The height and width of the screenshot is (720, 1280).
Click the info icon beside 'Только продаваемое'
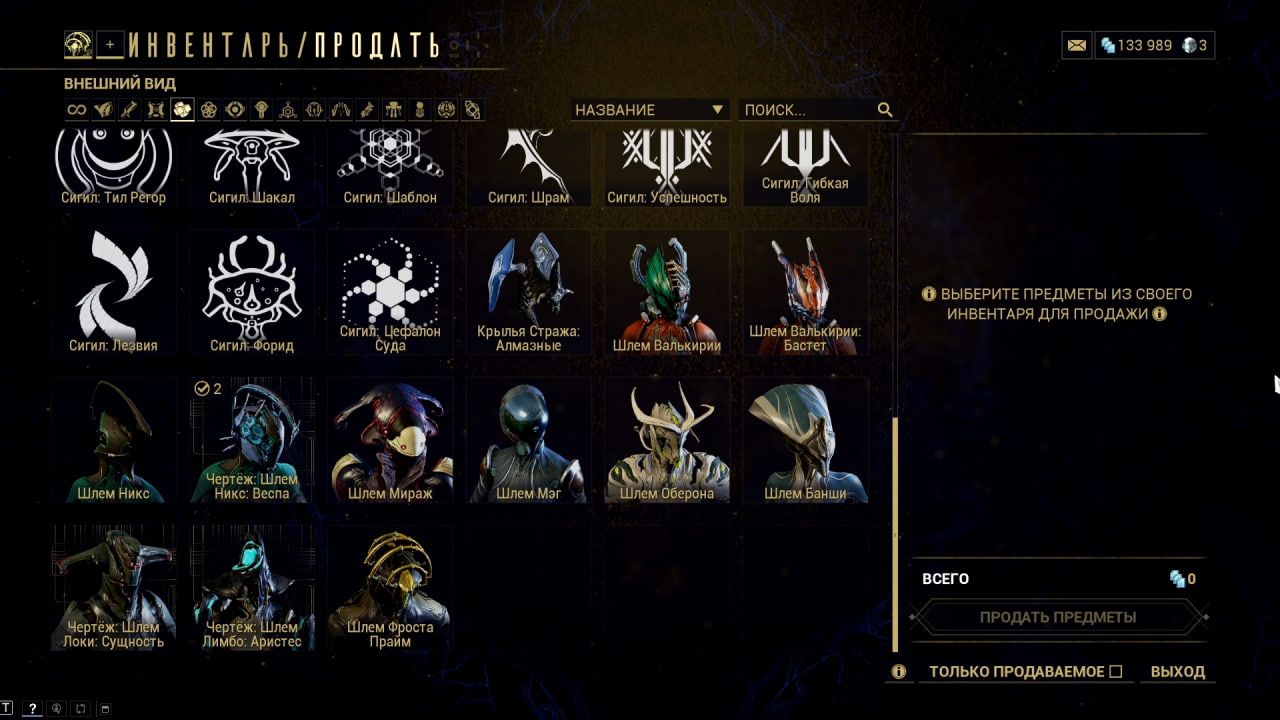point(899,672)
